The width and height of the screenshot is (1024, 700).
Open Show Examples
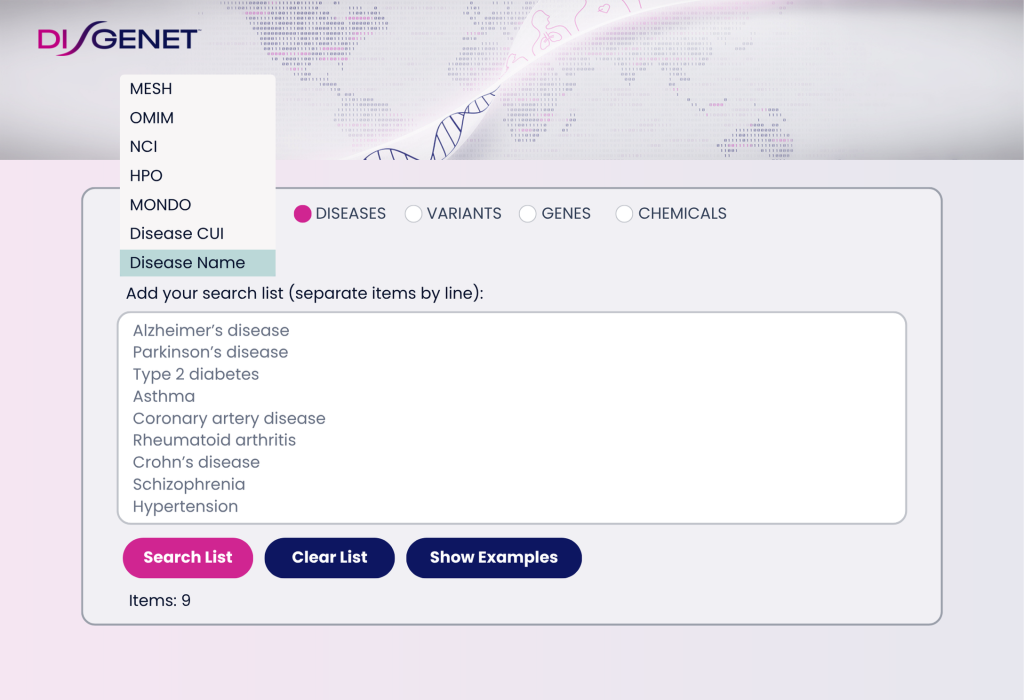[493, 558]
